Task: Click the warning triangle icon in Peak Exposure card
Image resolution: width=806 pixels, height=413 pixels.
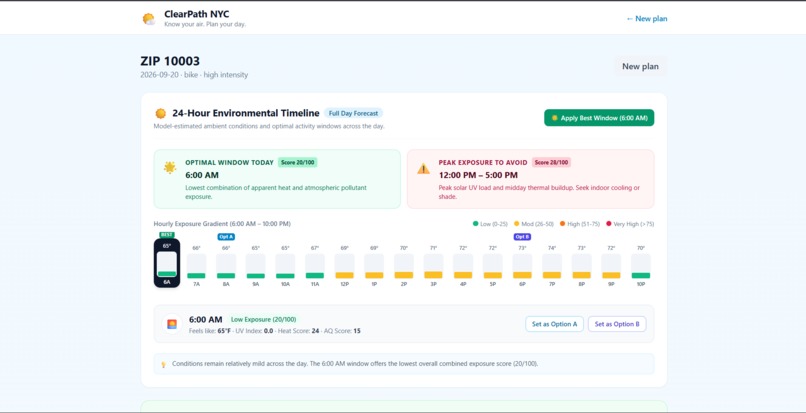Action: pyautogui.click(x=423, y=169)
